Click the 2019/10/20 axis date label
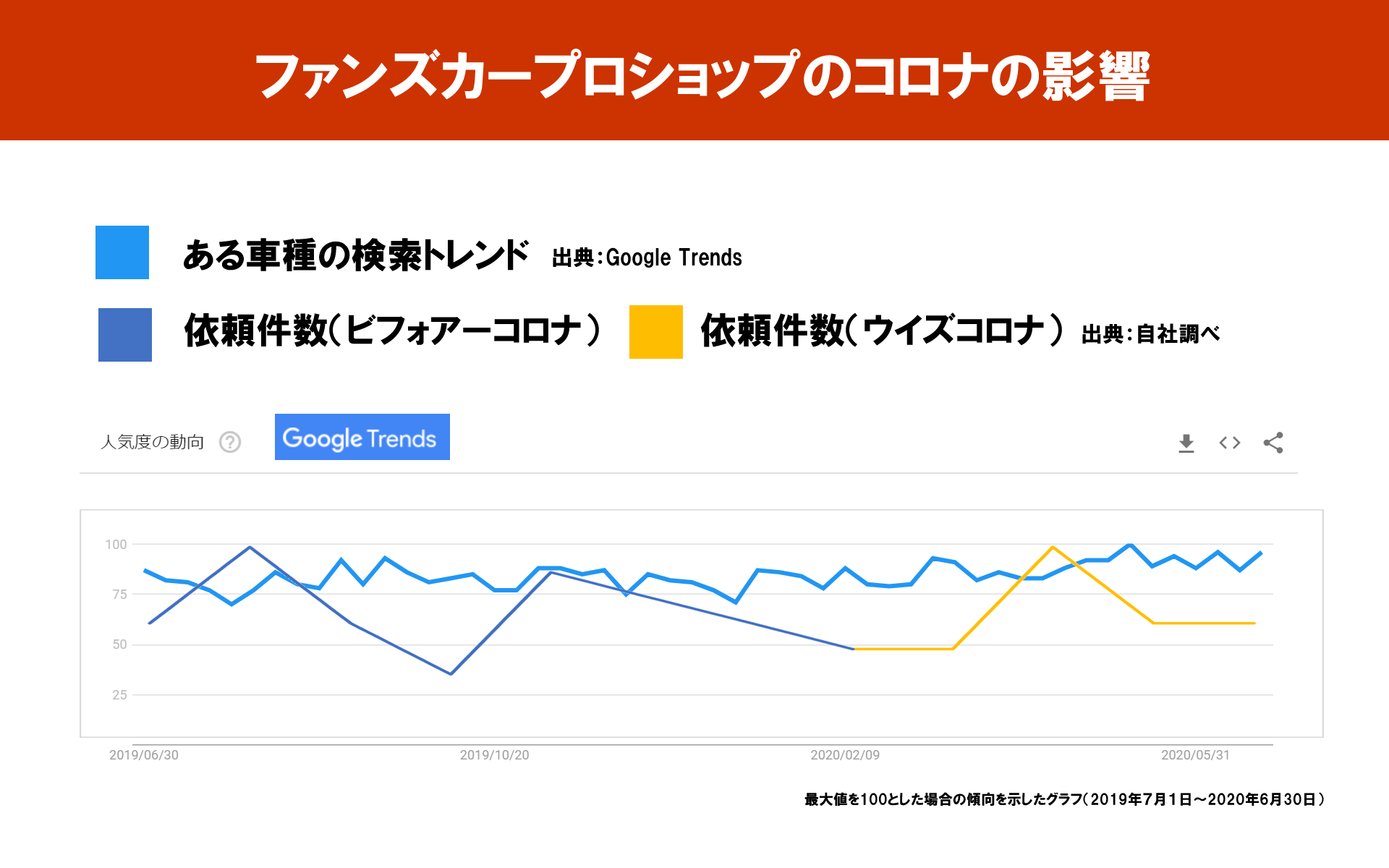Screen dimensions: 1389x868 (494, 755)
